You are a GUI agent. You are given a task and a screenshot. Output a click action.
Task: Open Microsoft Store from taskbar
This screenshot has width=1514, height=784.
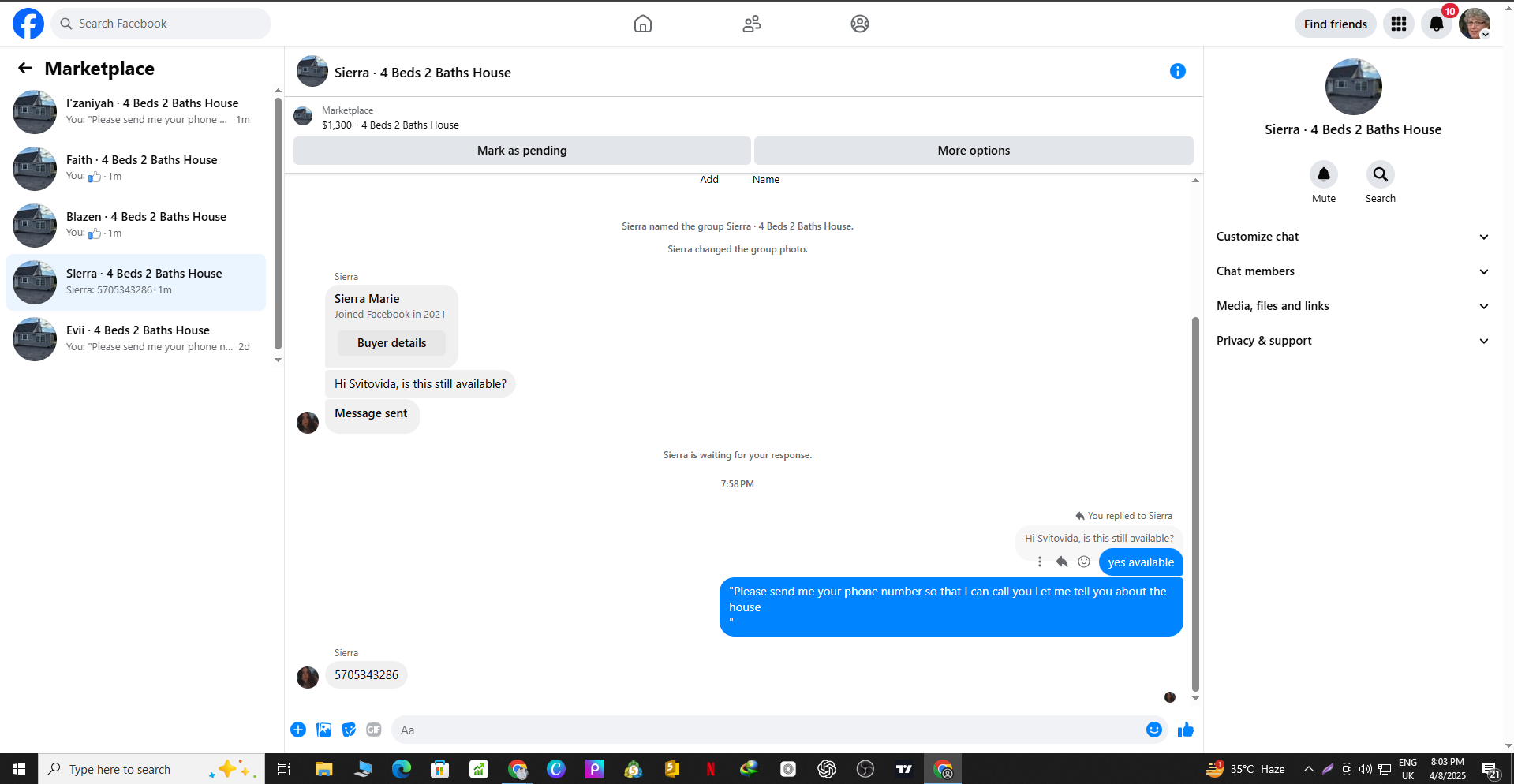tap(440, 769)
